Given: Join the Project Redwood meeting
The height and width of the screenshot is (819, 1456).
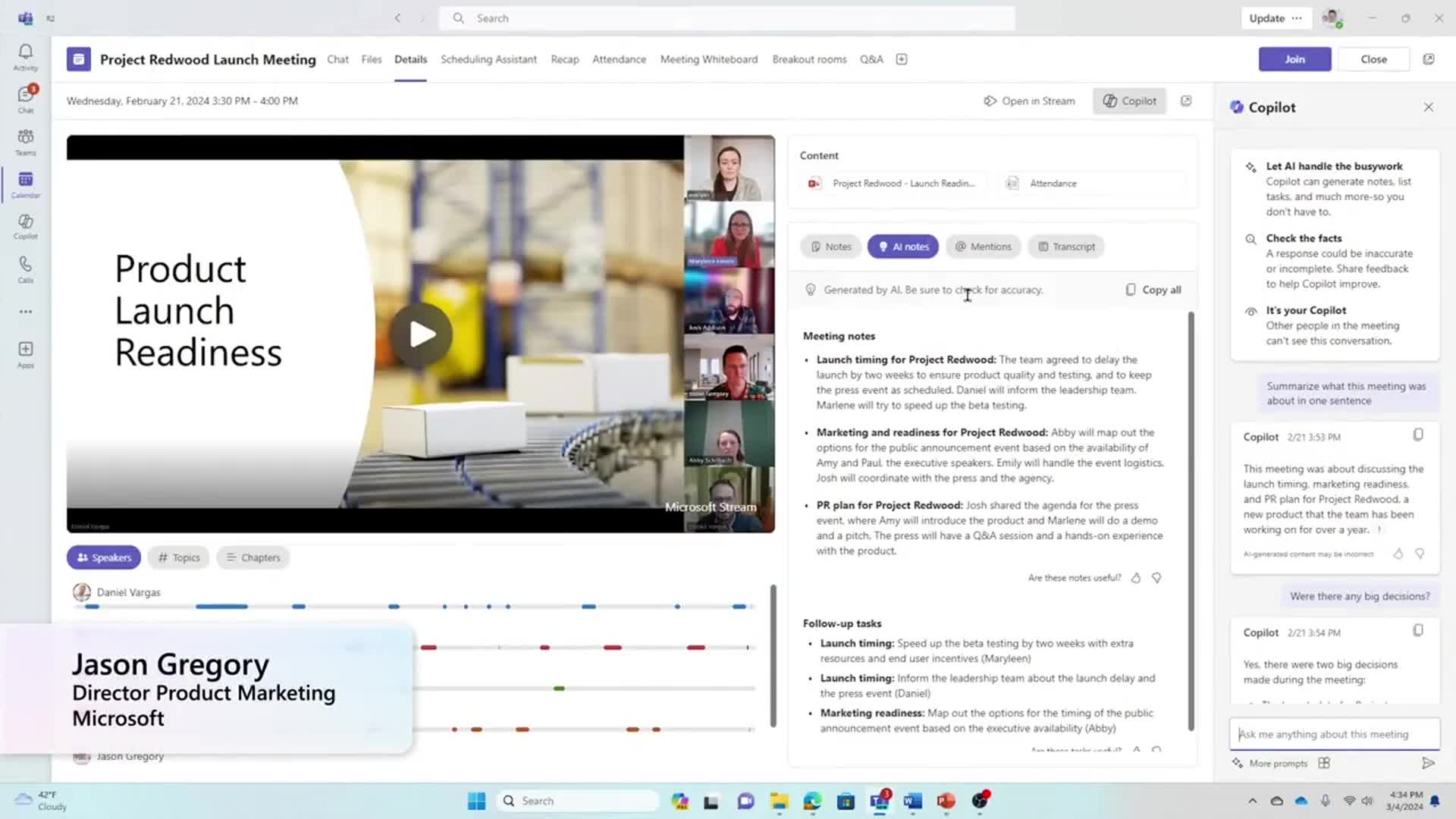Looking at the screenshot, I should click(x=1294, y=59).
